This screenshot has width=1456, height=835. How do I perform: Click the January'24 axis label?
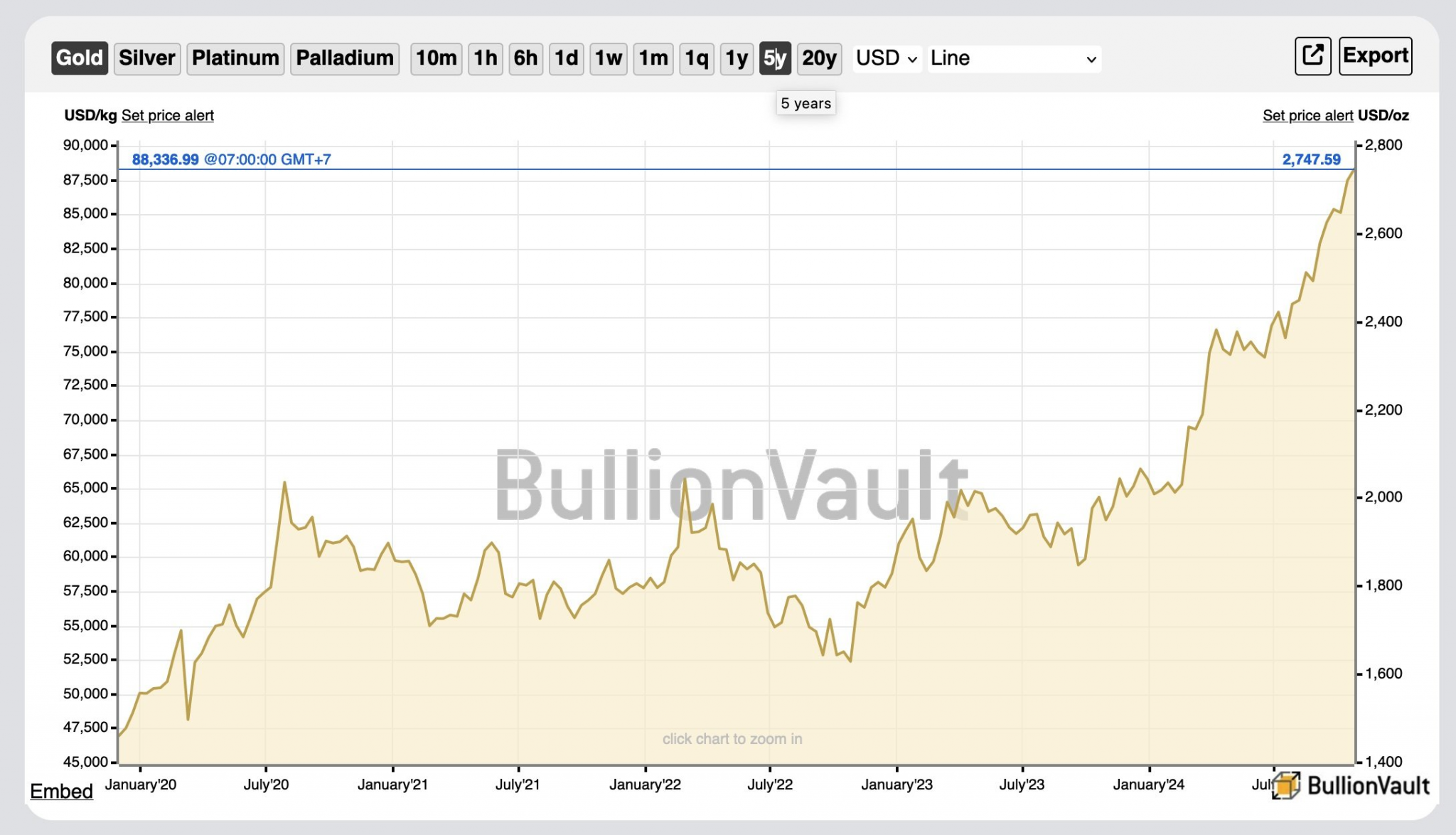1148,785
